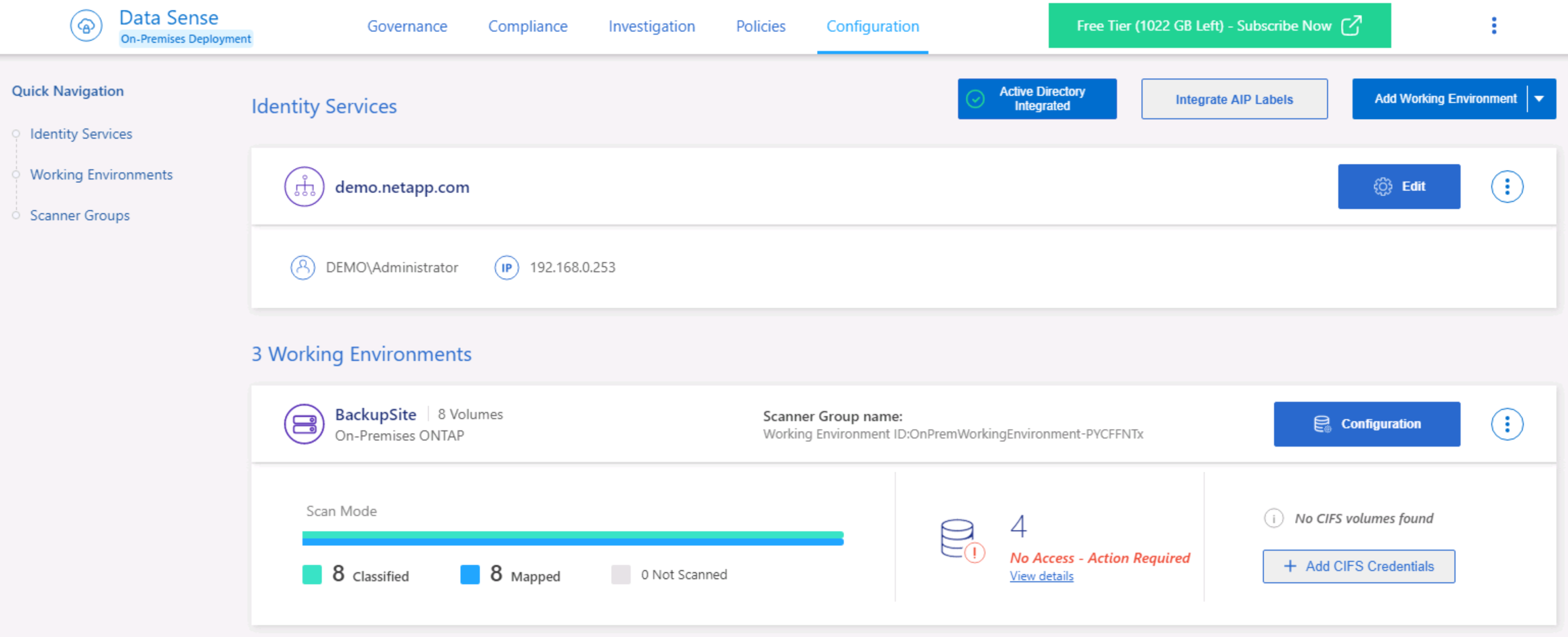Click the Identity Services section heading

tap(324, 106)
